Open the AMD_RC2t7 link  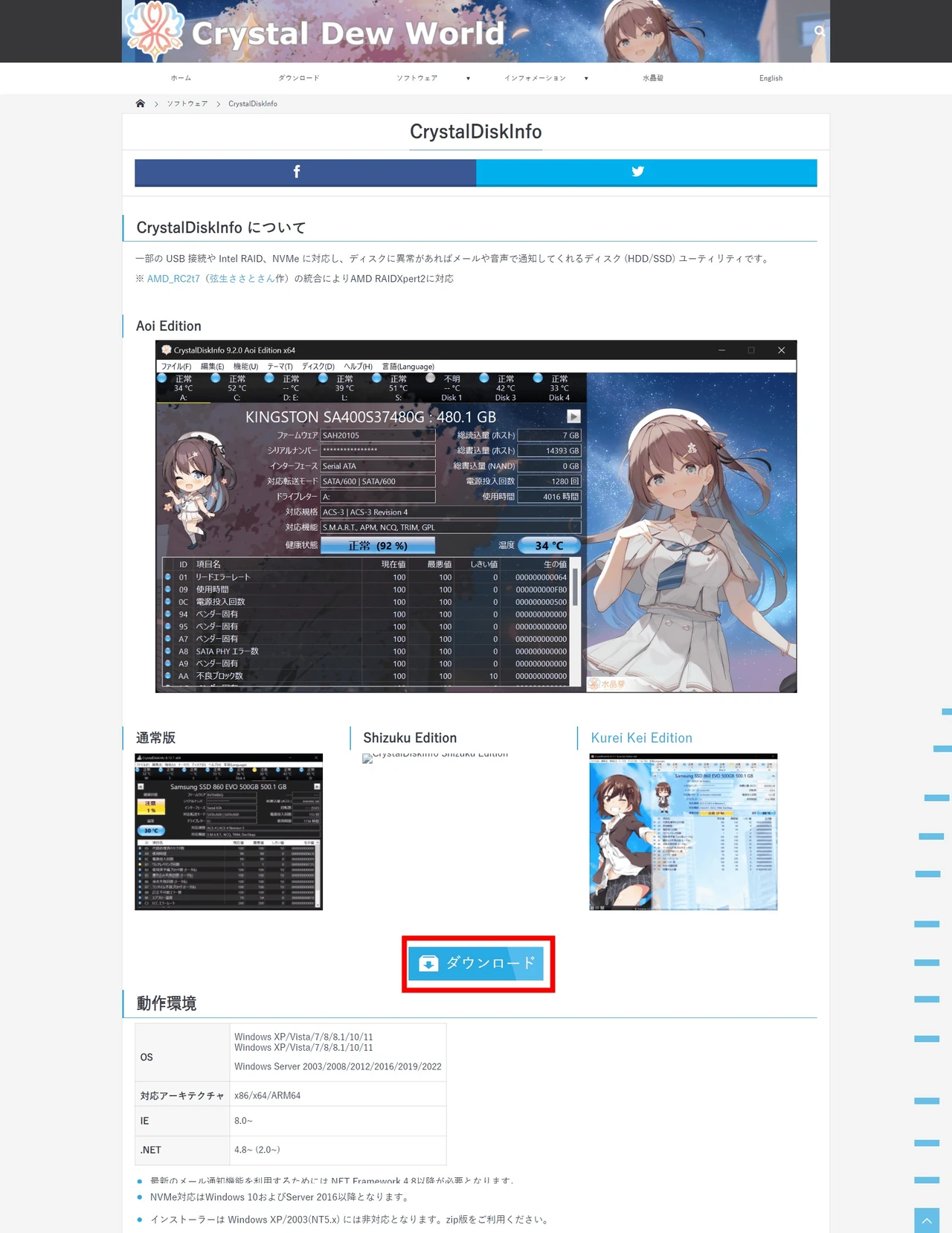[173, 279]
